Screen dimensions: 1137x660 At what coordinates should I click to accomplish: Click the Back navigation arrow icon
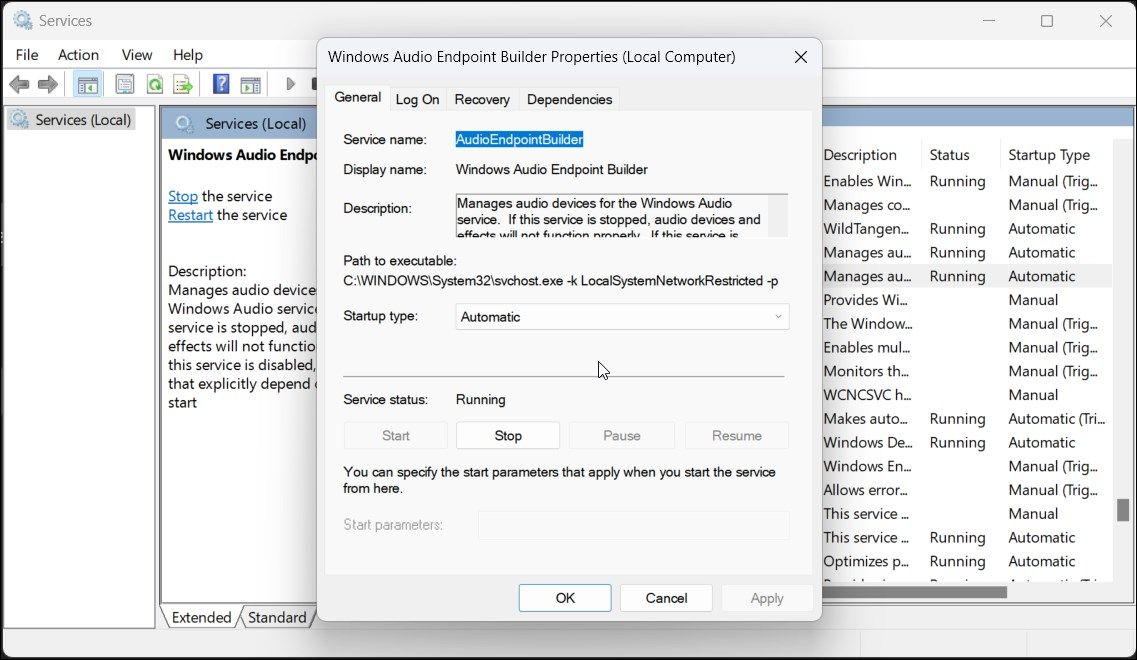[x=19, y=84]
